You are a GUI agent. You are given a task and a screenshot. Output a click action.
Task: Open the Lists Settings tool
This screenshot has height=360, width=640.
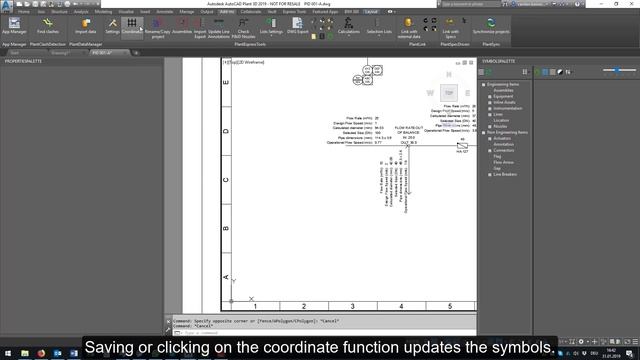[271, 26]
